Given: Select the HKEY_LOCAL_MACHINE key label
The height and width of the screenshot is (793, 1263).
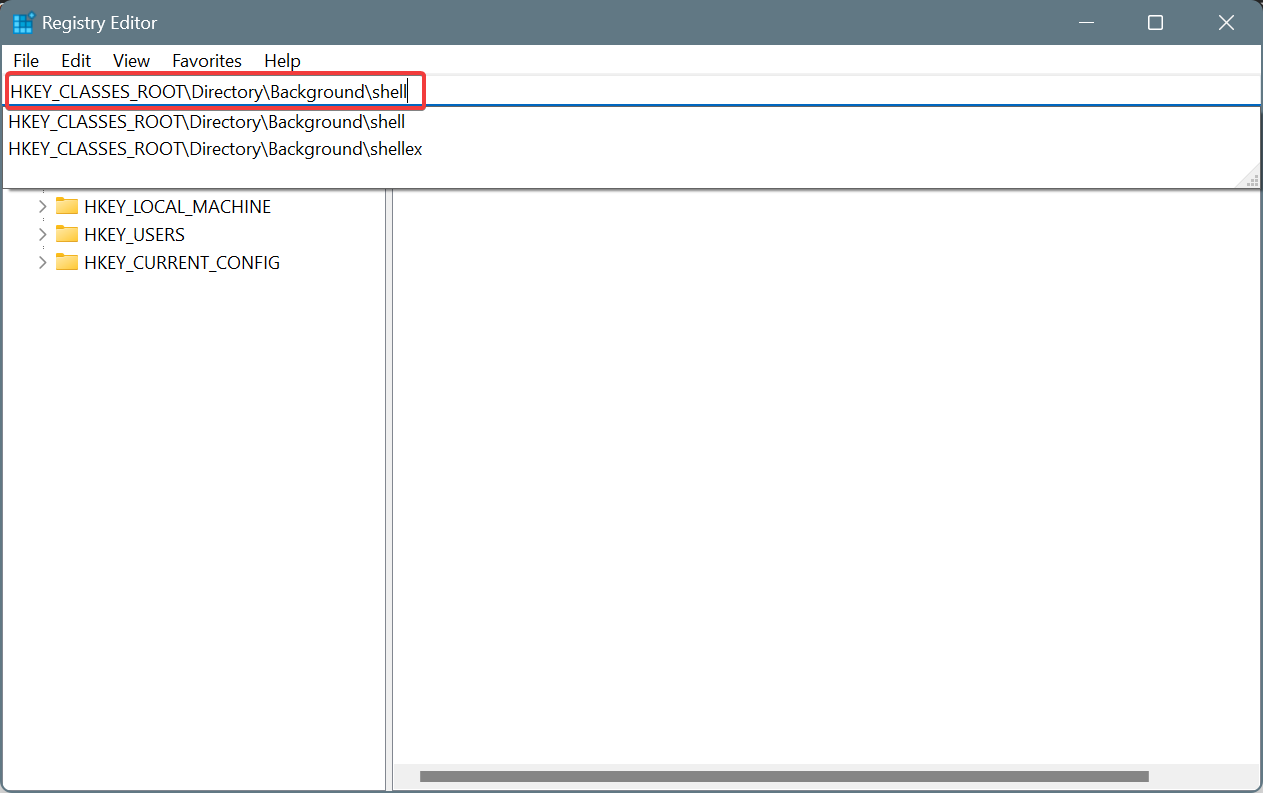Looking at the screenshot, I should [177, 207].
